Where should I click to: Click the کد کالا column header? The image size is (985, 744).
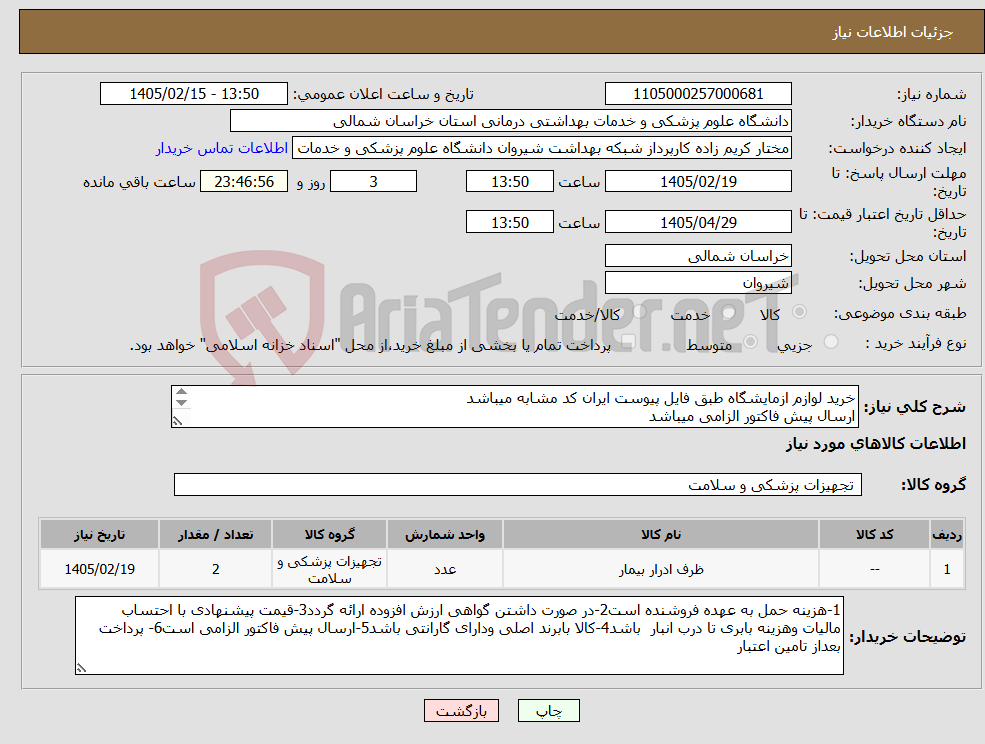point(874,534)
